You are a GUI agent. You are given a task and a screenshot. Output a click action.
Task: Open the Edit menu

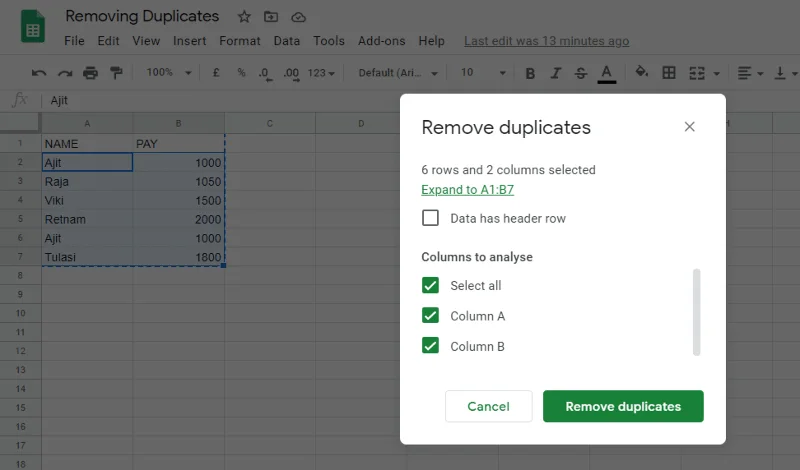[108, 41]
